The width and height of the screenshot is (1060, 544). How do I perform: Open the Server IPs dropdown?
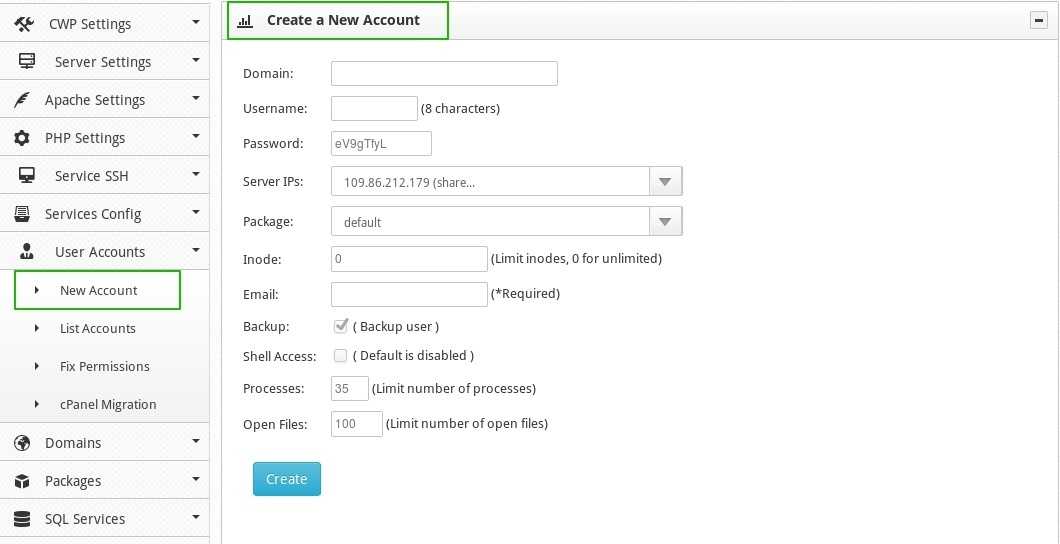[x=665, y=182]
